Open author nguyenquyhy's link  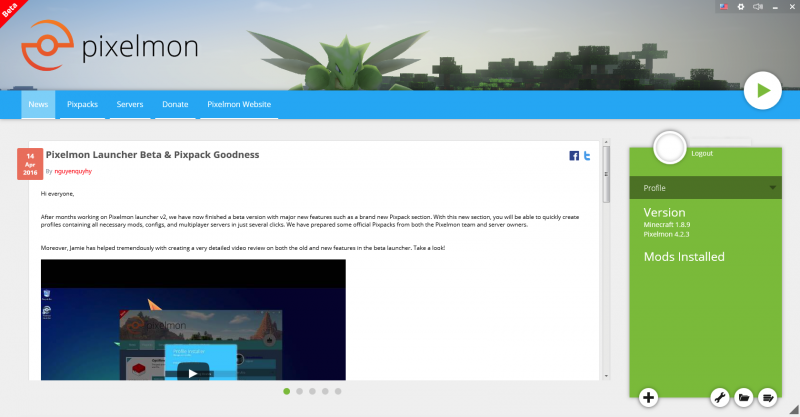73,171
